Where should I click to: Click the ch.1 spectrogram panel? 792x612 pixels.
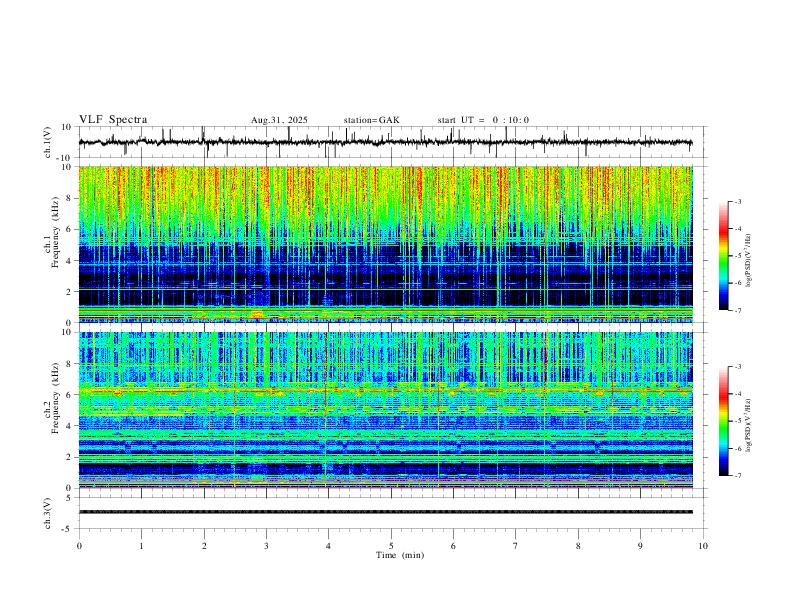click(x=385, y=244)
